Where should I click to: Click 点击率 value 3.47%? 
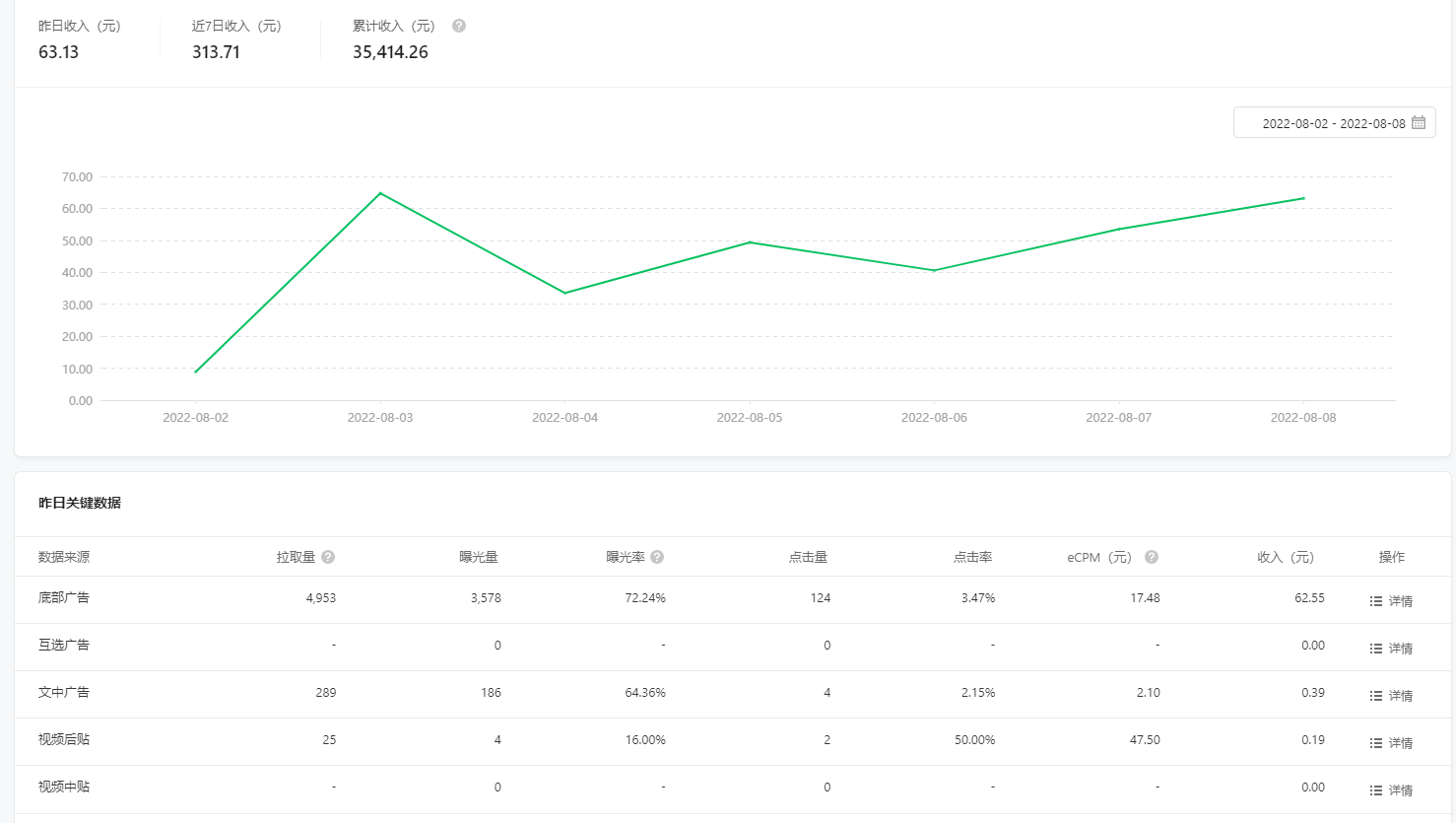978,598
